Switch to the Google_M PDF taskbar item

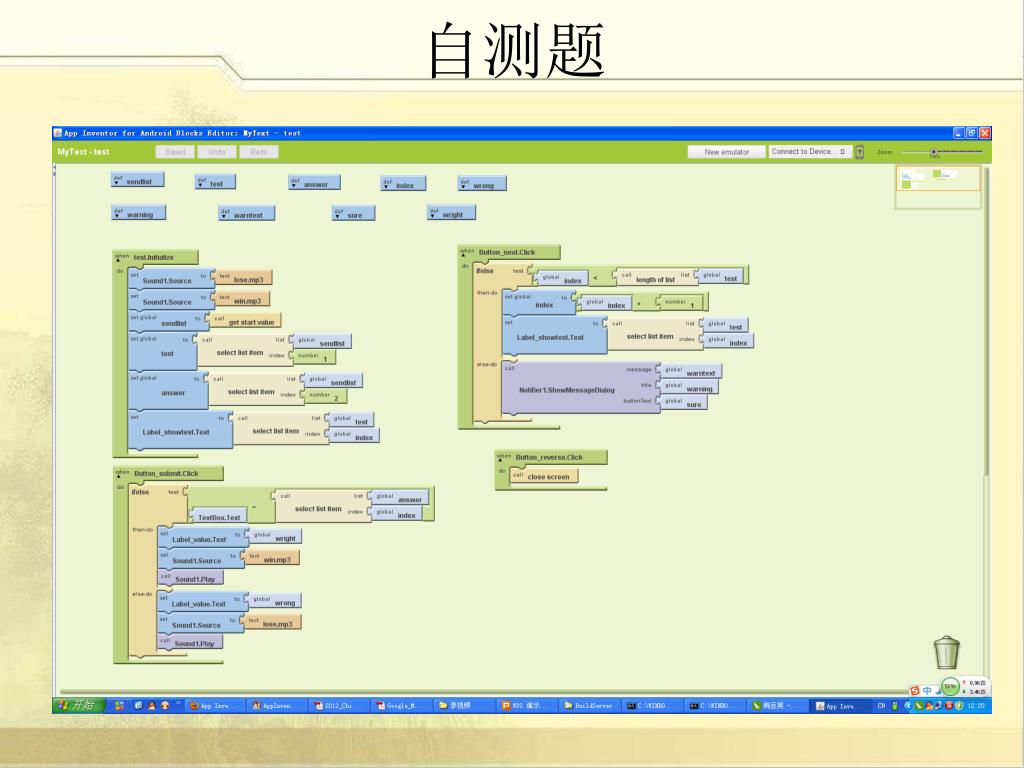[x=401, y=705]
